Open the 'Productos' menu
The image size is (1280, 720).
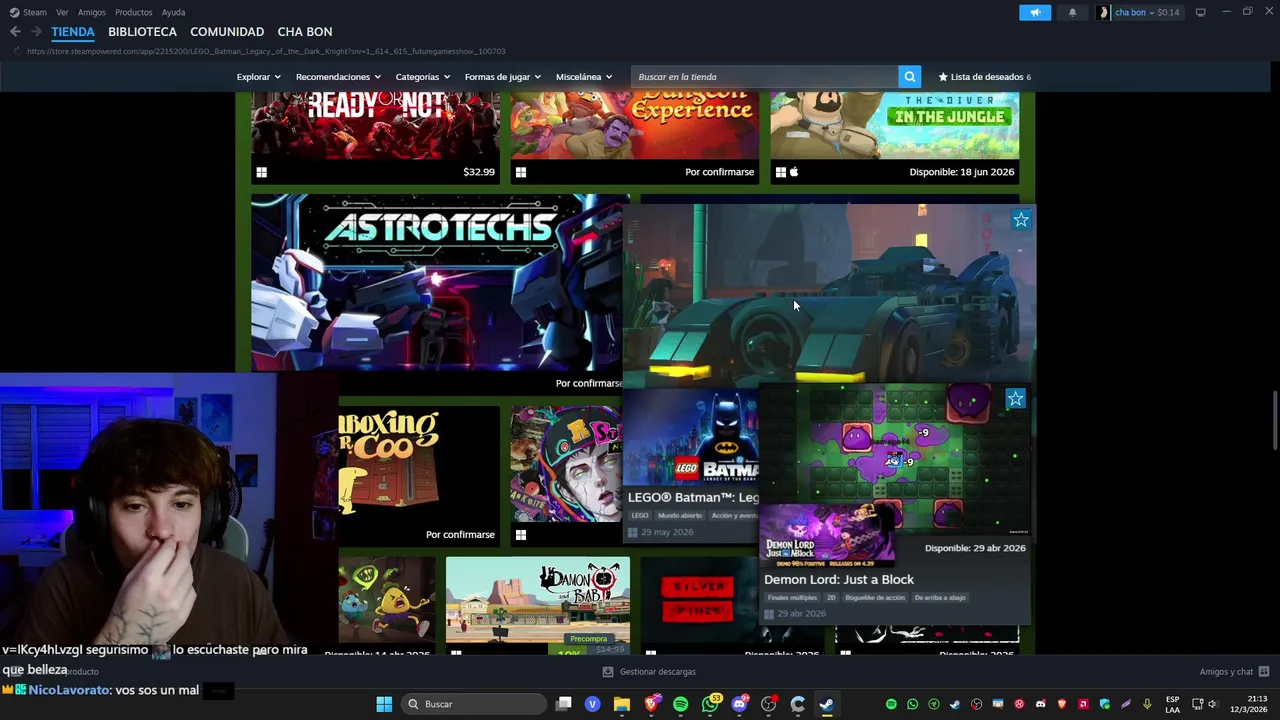click(133, 12)
